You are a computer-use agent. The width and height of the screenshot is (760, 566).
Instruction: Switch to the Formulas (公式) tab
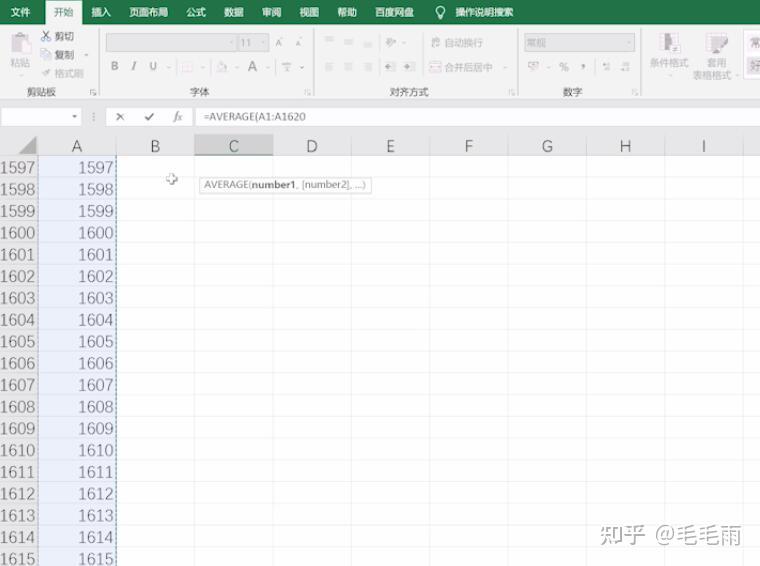(196, 12)
